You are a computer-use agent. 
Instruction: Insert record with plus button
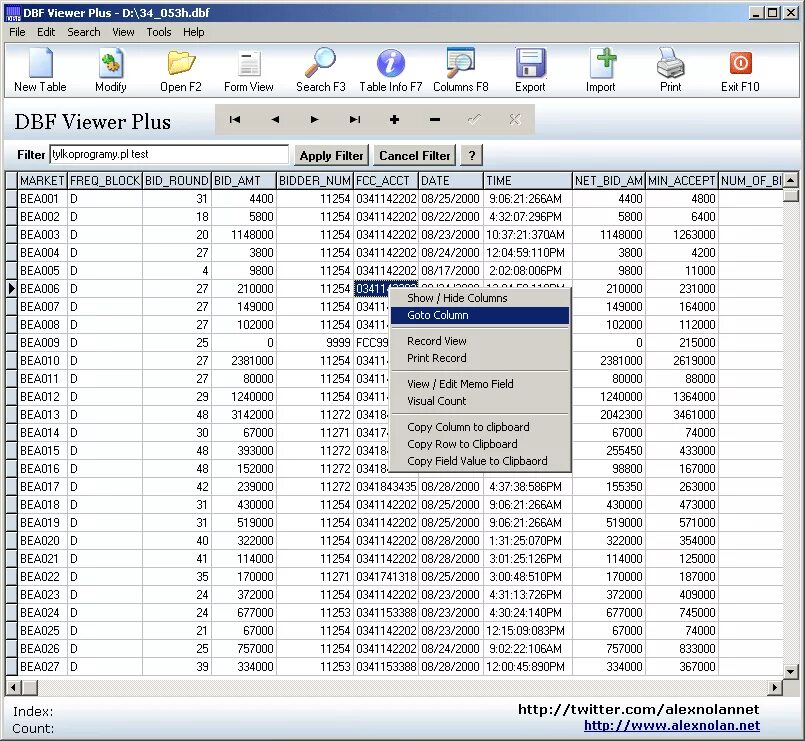coord(394,120)
